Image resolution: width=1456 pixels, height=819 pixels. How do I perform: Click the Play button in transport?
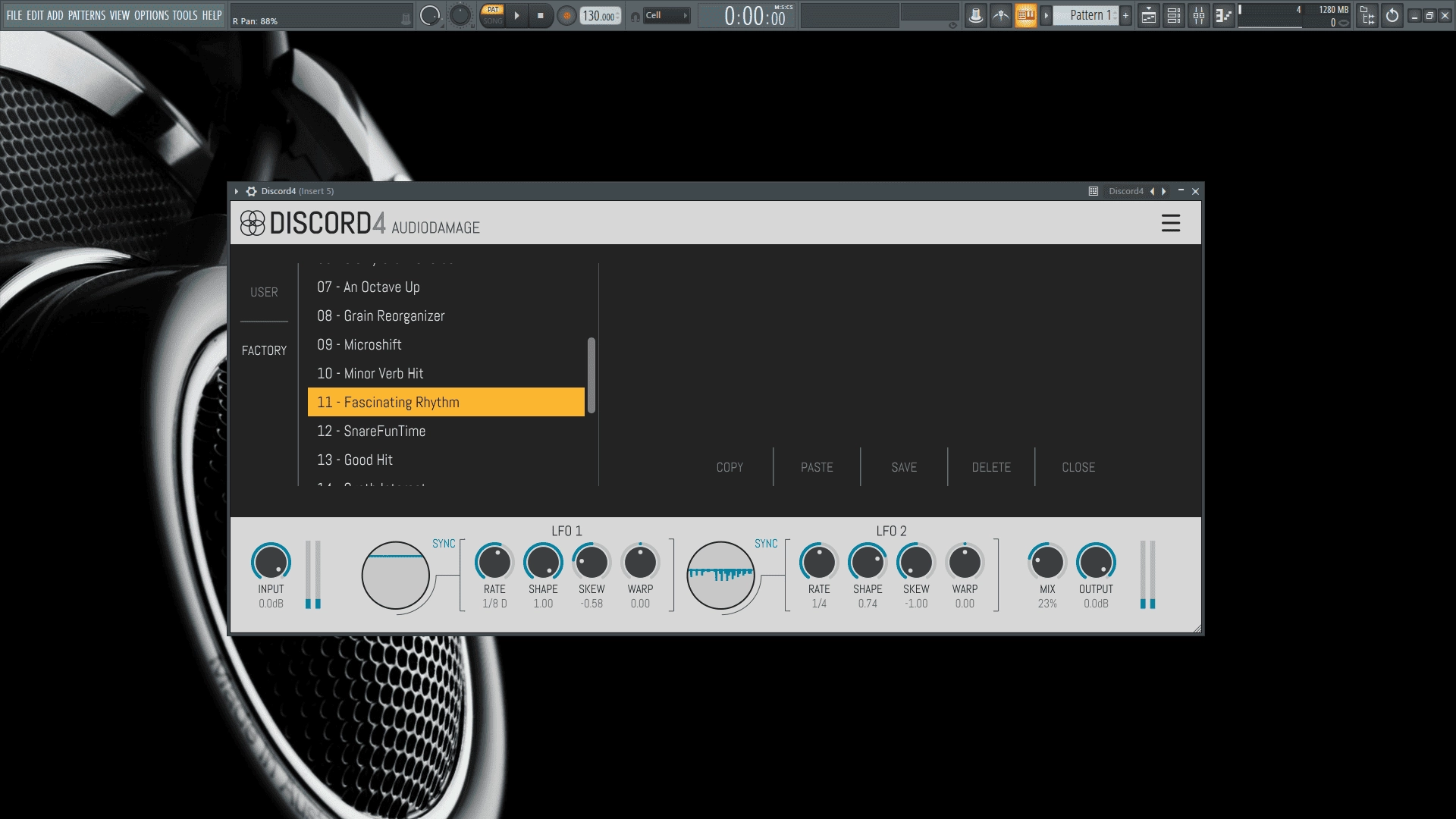tap(516, 15)
